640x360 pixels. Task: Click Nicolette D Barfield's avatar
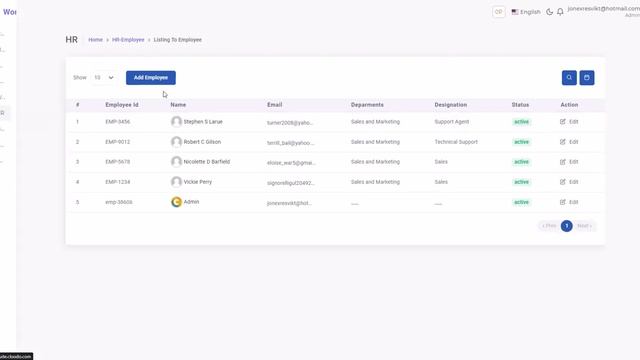[176, 162]
